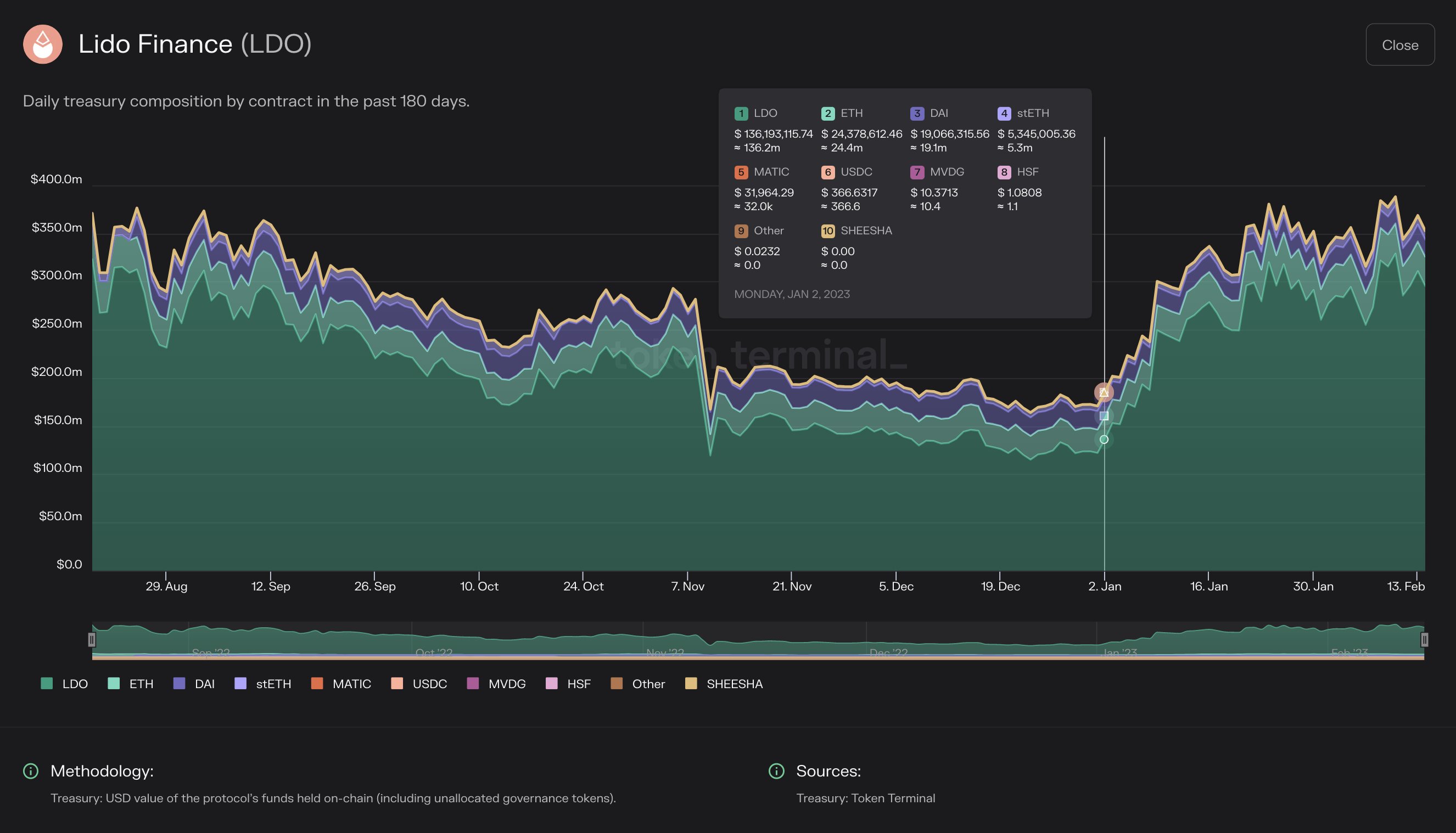
Task: Click the "2" badge next to ETH in tooltip
Action: tap(828, 113)
